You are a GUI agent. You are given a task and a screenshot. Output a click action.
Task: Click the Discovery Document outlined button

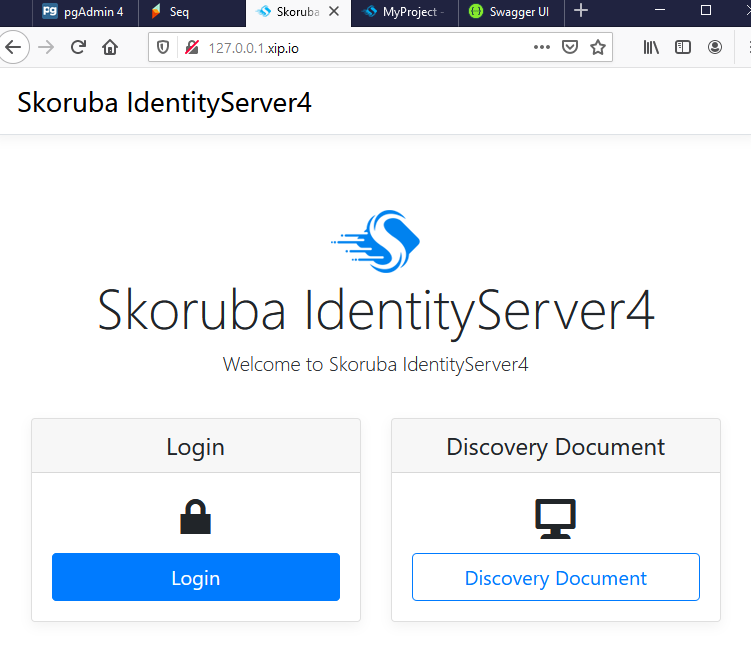[556, 577]
